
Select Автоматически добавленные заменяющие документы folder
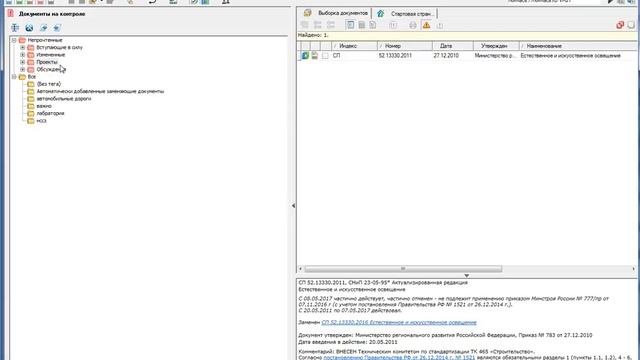(x=100, y=91)
